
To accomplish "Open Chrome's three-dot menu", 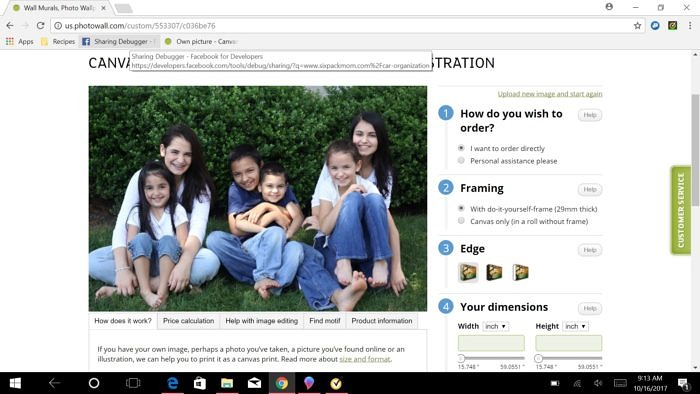I will 690,26.
